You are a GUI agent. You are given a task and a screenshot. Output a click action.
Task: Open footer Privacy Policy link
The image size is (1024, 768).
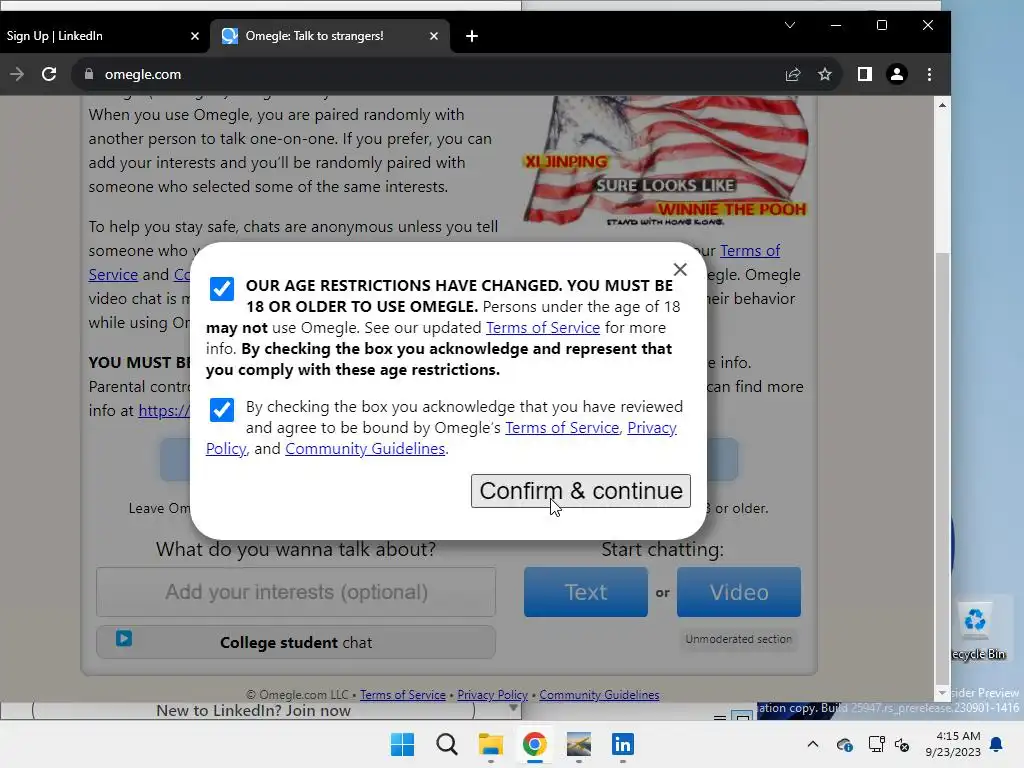tap(492, 695)
